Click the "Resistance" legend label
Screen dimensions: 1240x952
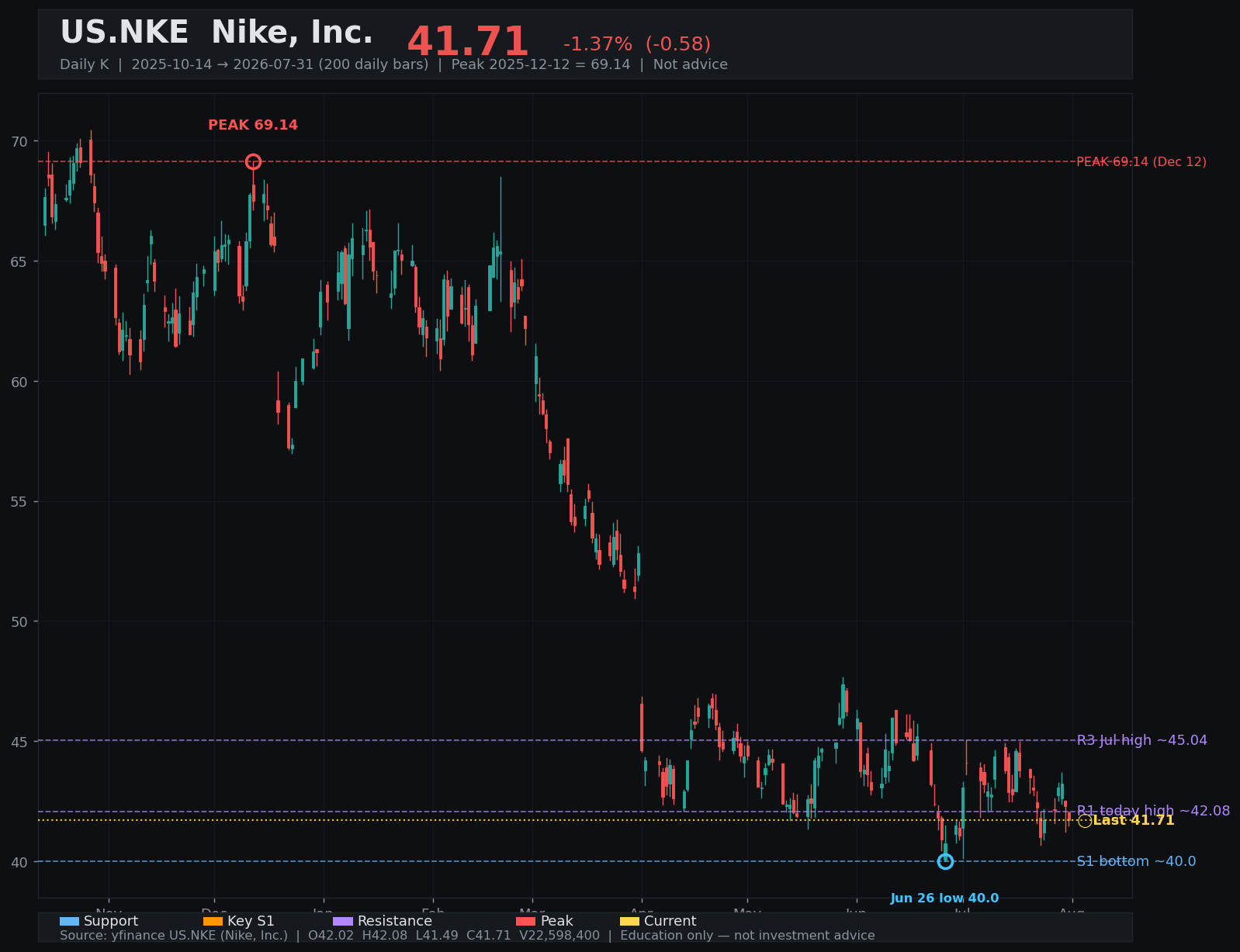(x=395, y=921)
